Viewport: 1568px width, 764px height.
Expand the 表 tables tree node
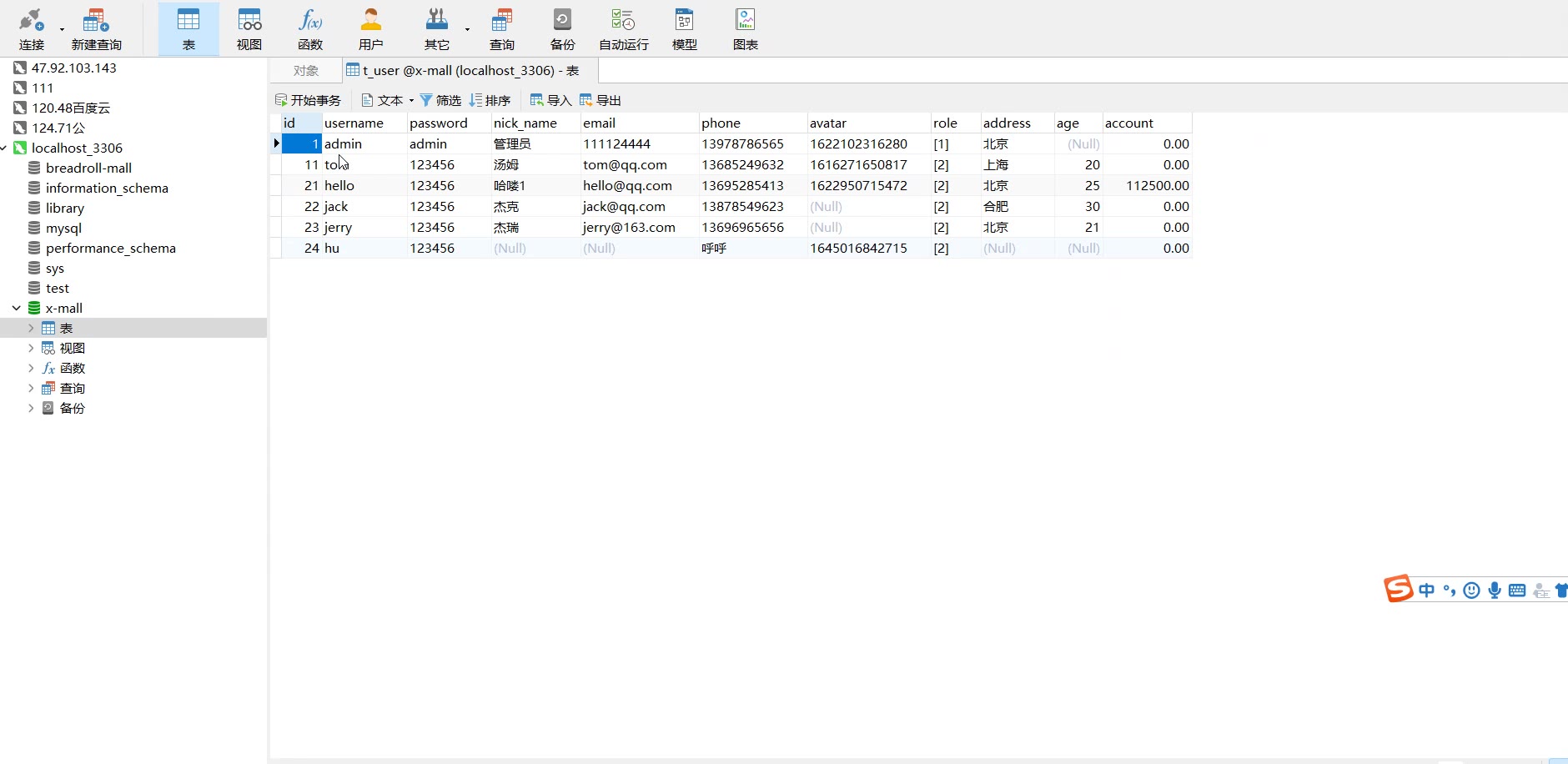pos(31,329)
